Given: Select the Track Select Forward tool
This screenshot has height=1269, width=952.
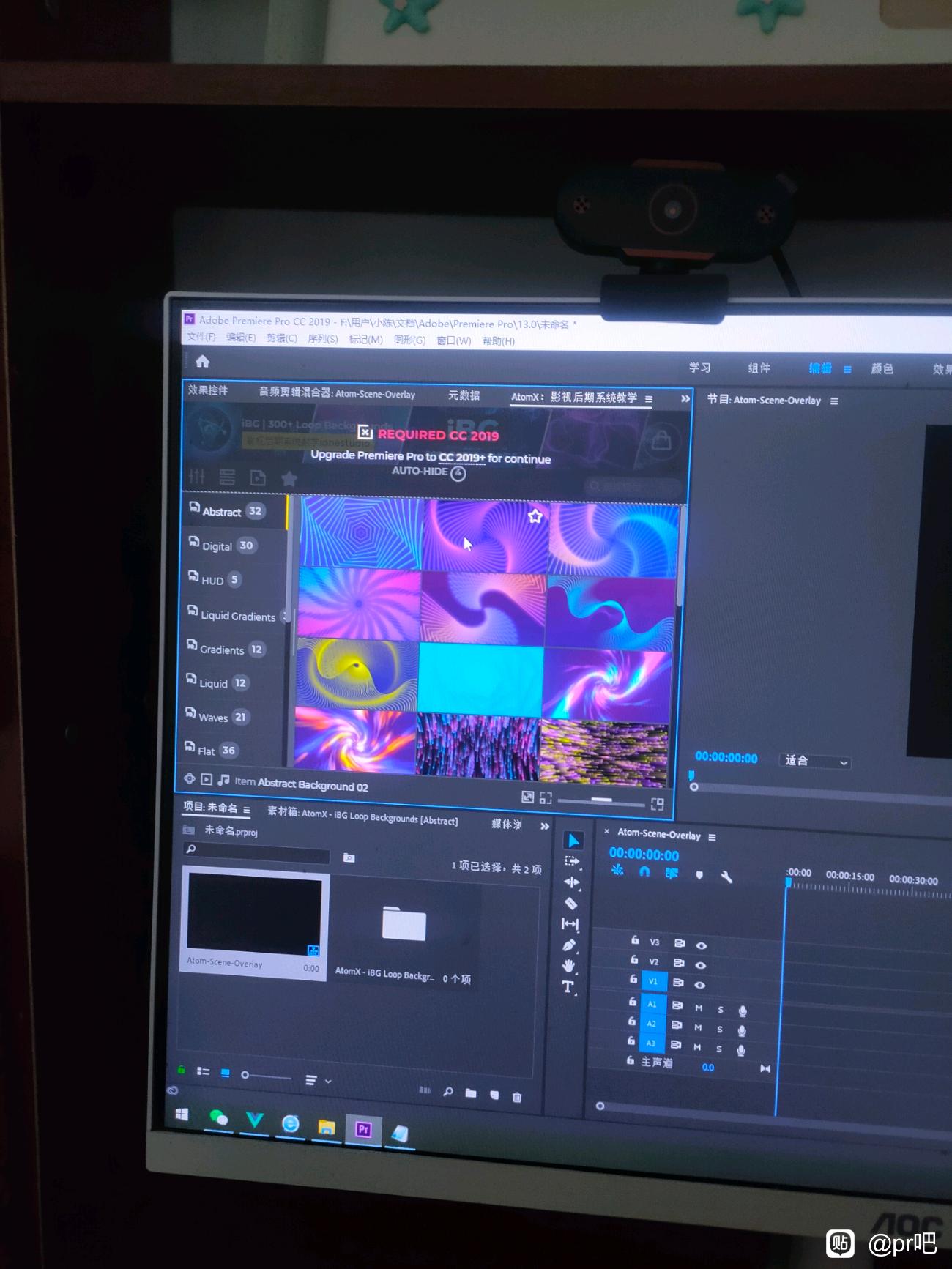Looking at the screenshot, I should point(573,861).
